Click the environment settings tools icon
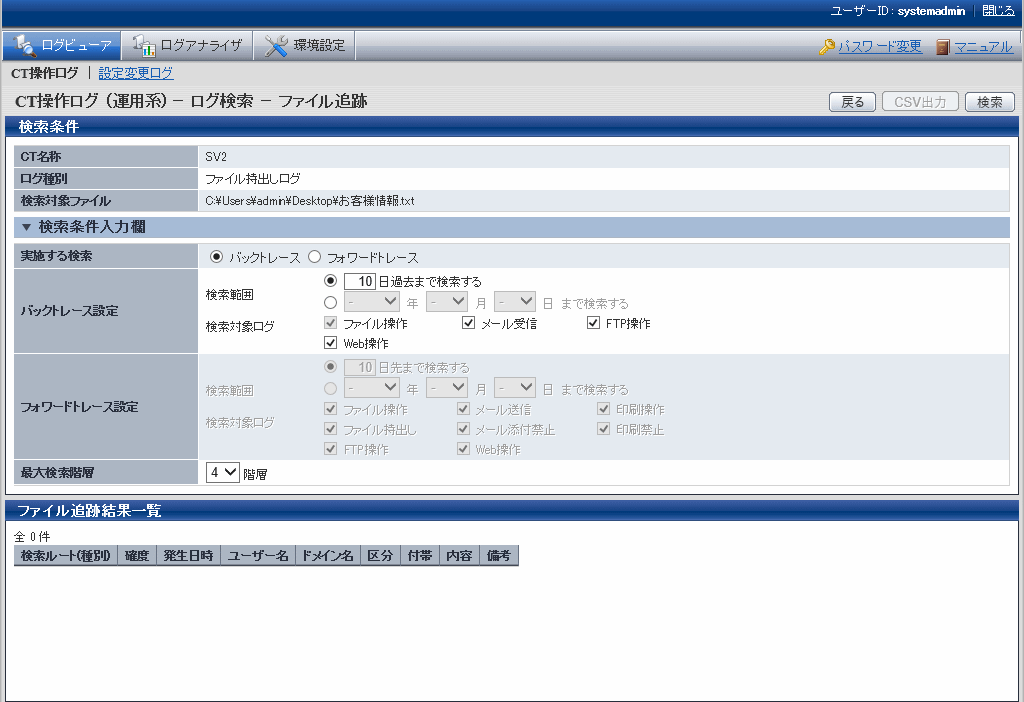 pos(276,45)
